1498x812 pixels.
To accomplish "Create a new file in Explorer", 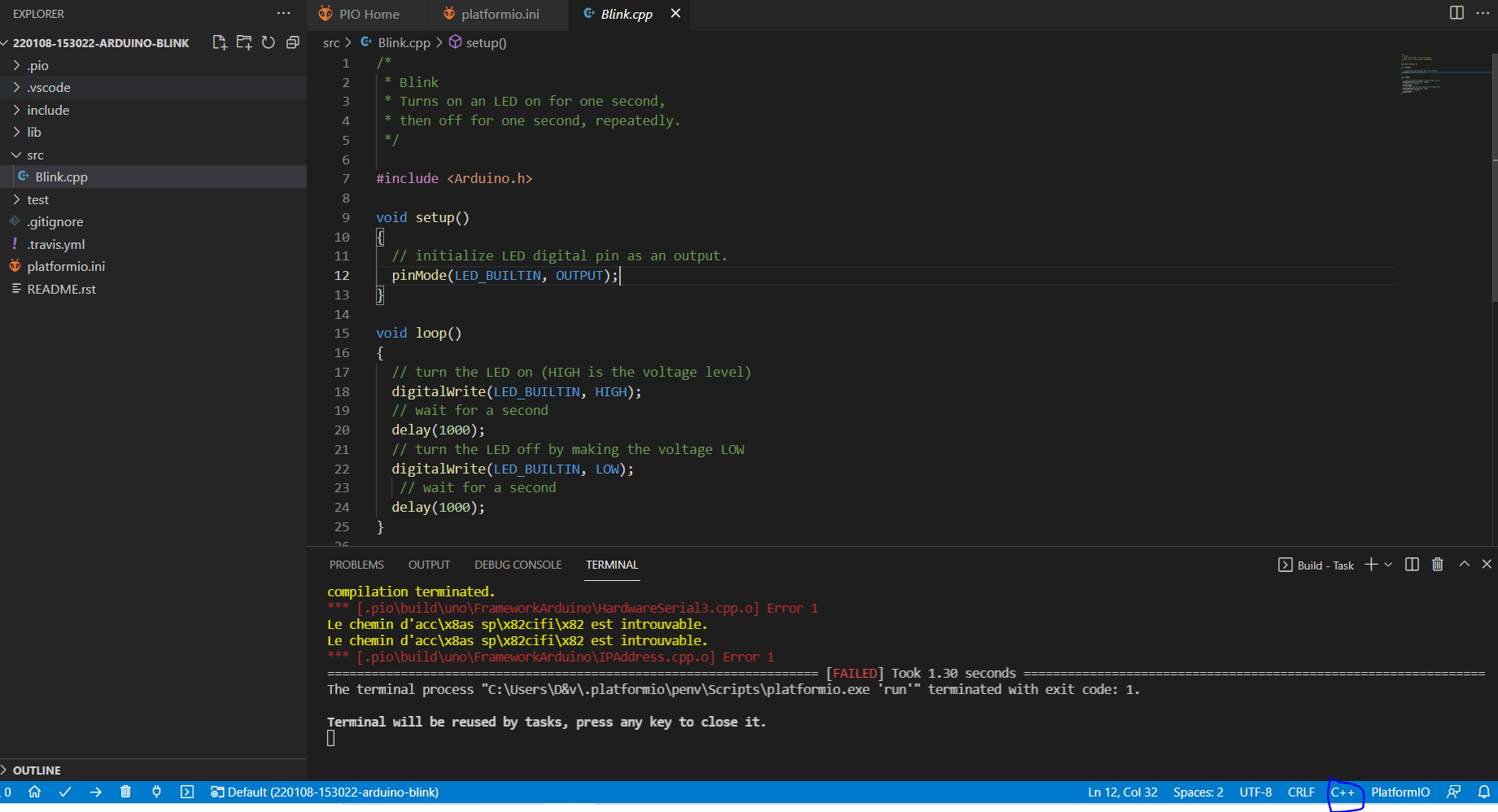I will click(219, 42).
